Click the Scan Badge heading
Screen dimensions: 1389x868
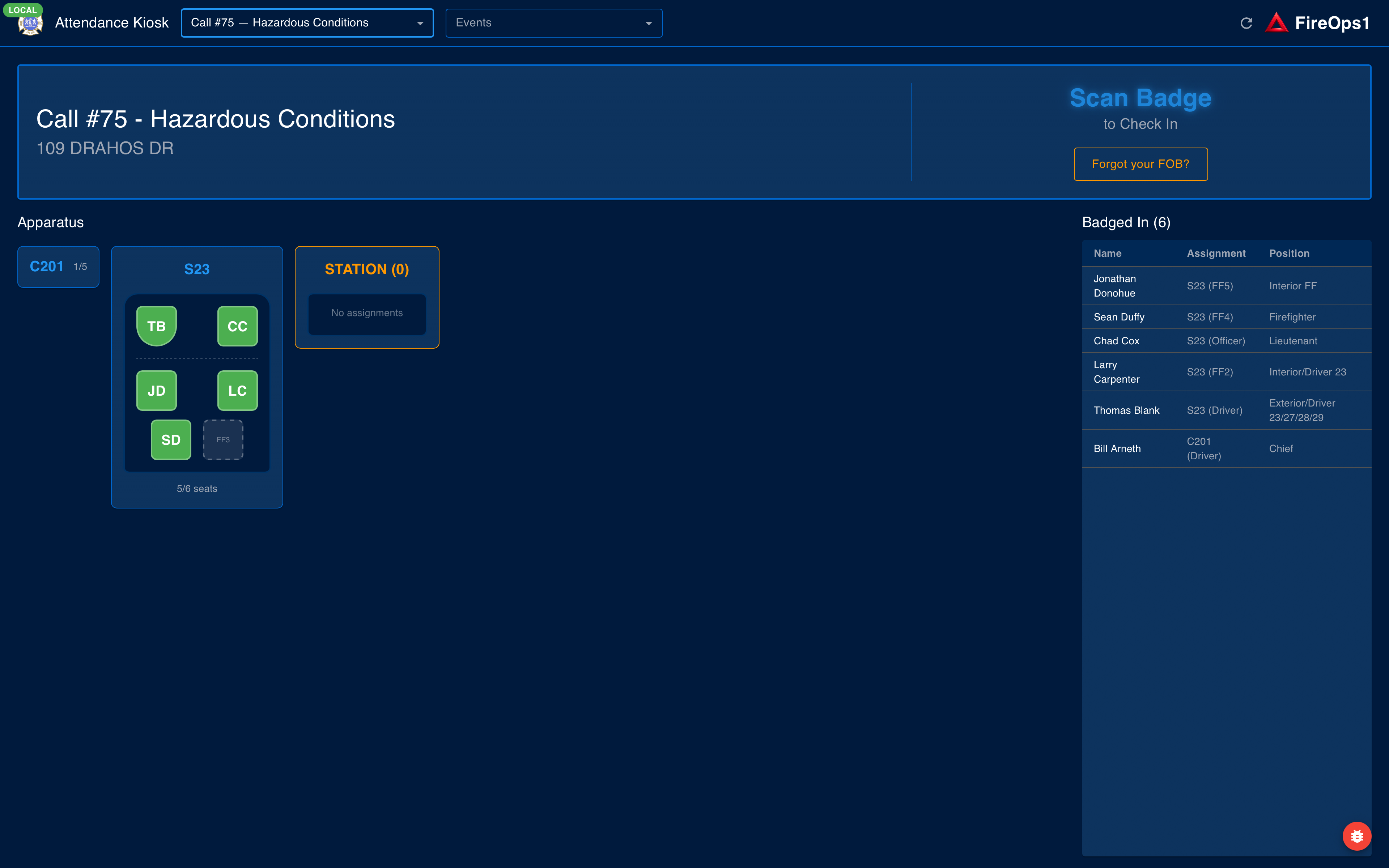pyautogui.click(x=1140, y=98)
